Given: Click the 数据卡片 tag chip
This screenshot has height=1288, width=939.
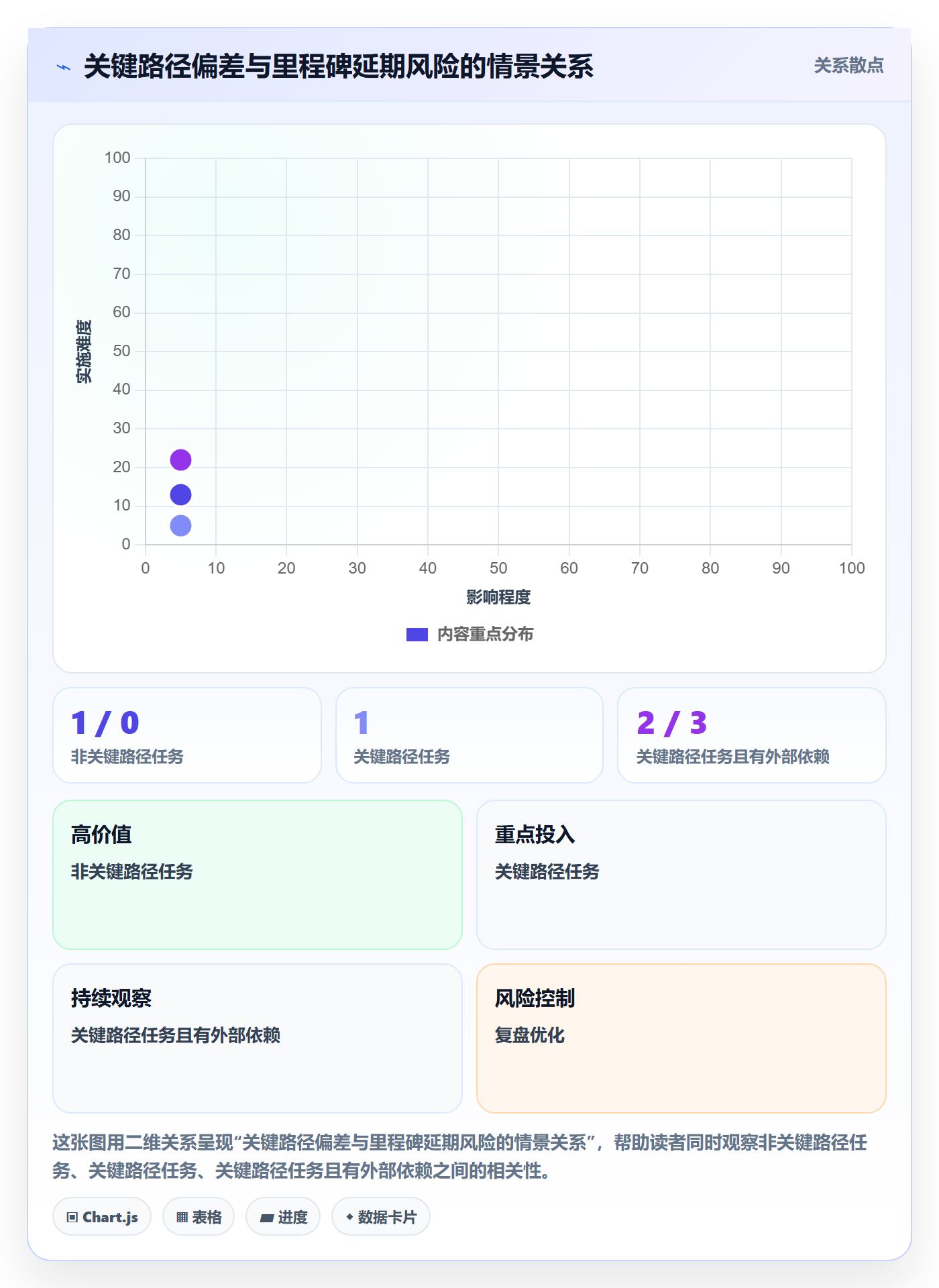Looking at the screenshot, I should coord(381,1217).
